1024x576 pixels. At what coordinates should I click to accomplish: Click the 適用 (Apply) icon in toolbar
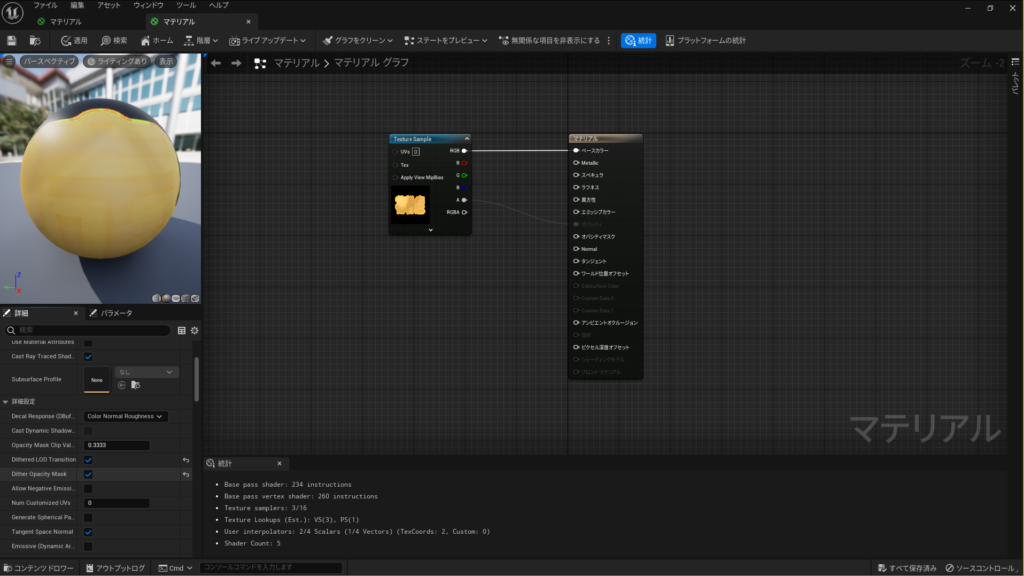coord(68,41)
